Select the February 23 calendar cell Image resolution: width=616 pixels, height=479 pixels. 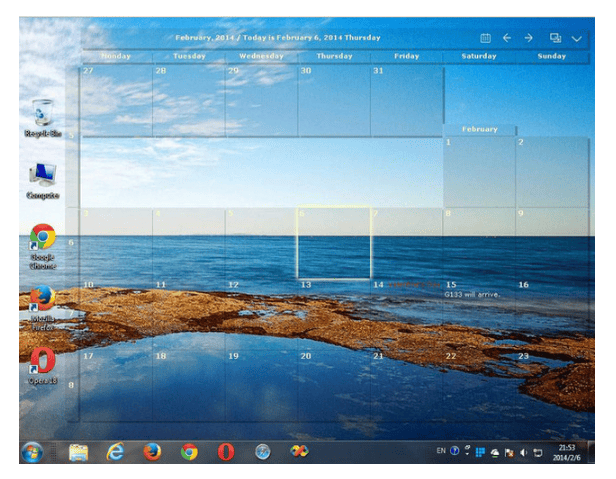click(x=552, y=386)
